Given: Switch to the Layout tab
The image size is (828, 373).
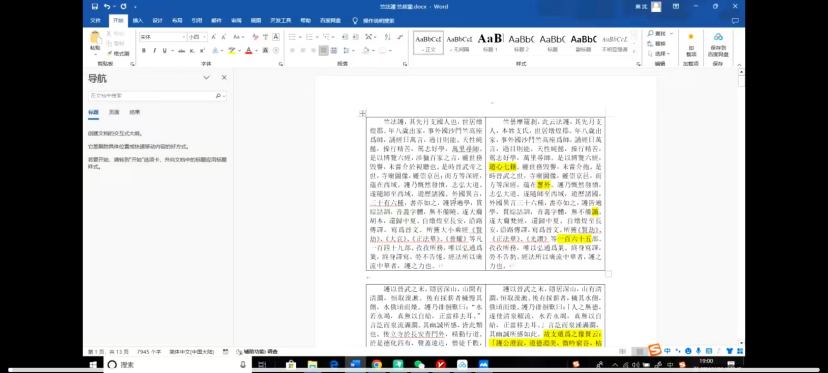Looking at the screenshot, I should tap(177, 21).
